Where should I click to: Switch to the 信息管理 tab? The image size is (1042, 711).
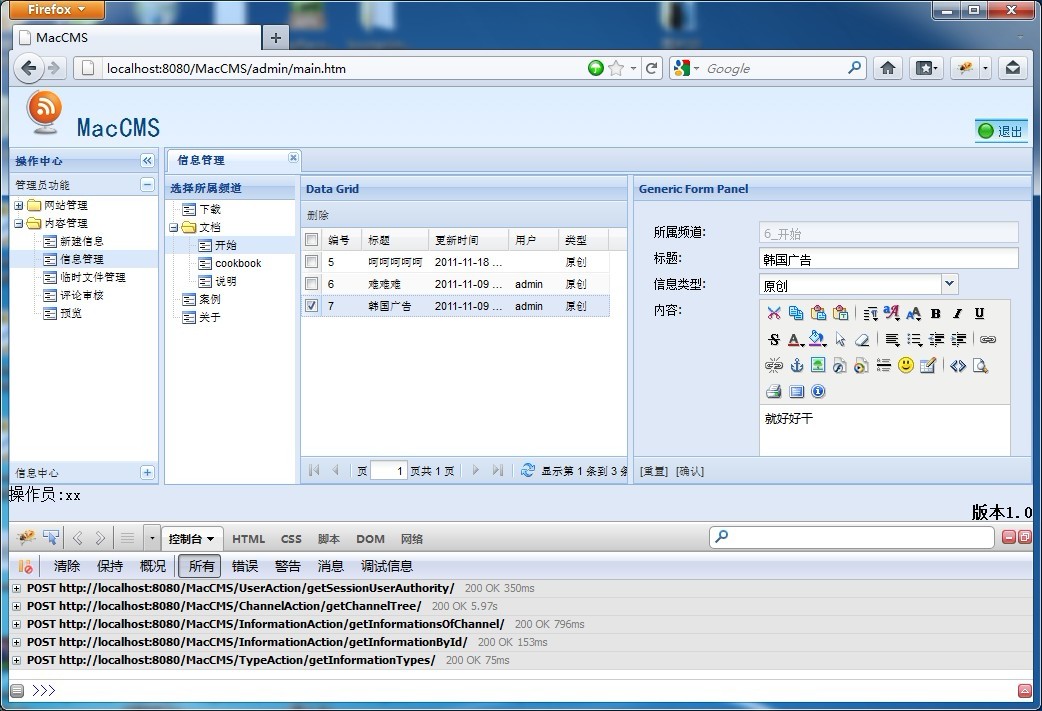click(x=201, y=160)
